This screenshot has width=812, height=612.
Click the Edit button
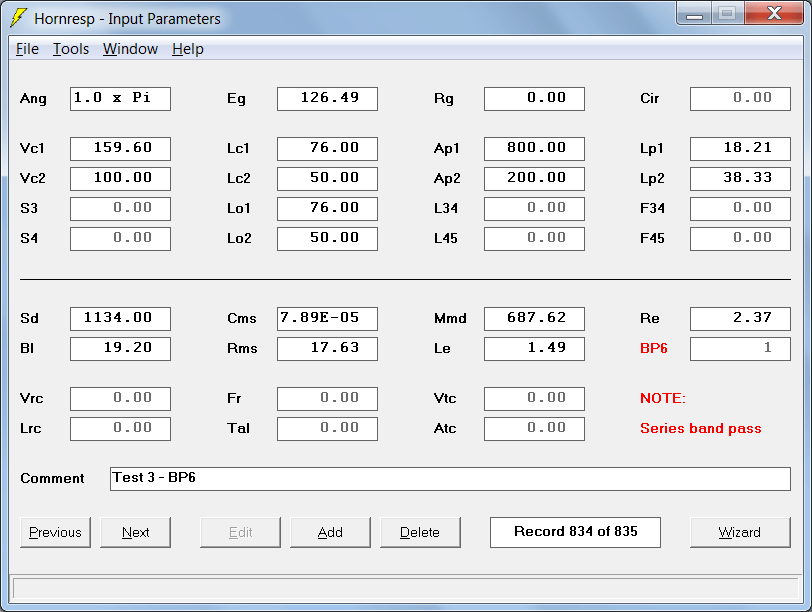240,532
